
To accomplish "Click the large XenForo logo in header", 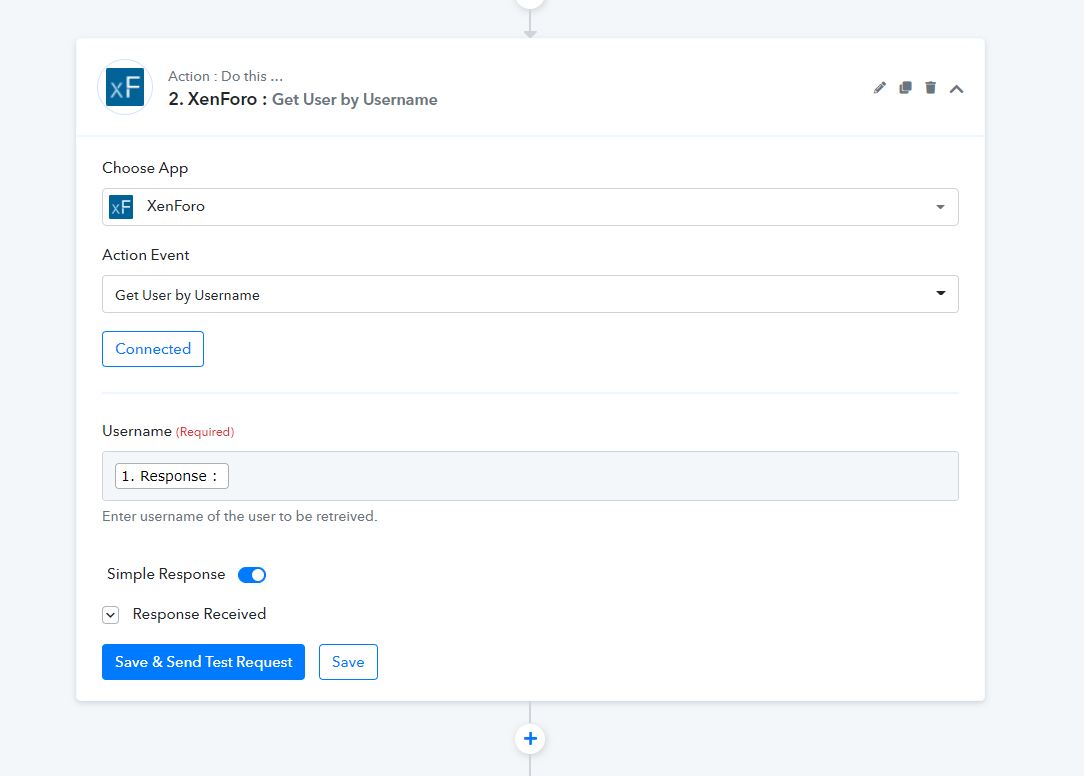I will tap(125, 87).
